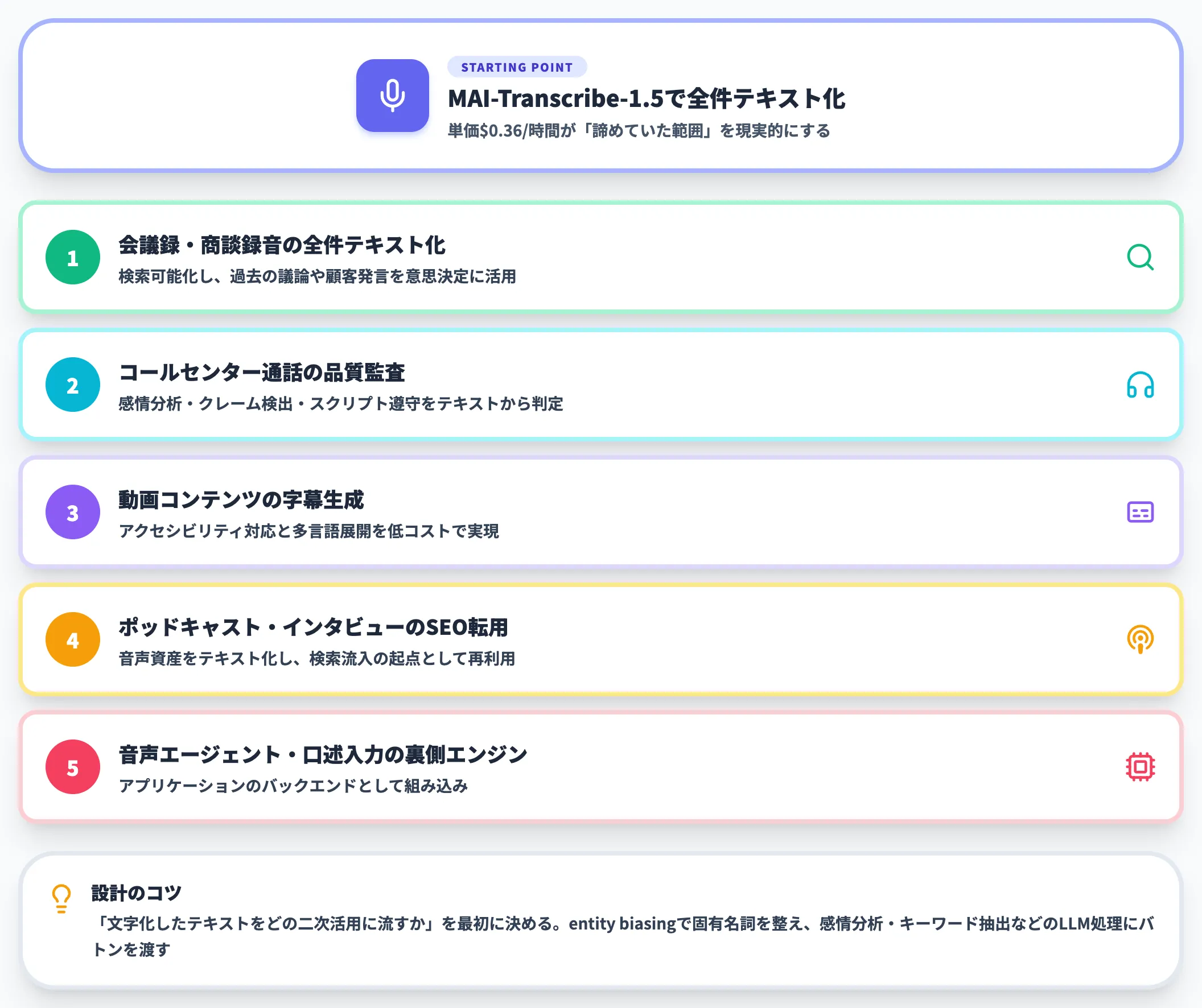Click the red number 5 circle badge
Image resolution: width=1202 pixels, height=1008 pixels.
click(73, 767)
